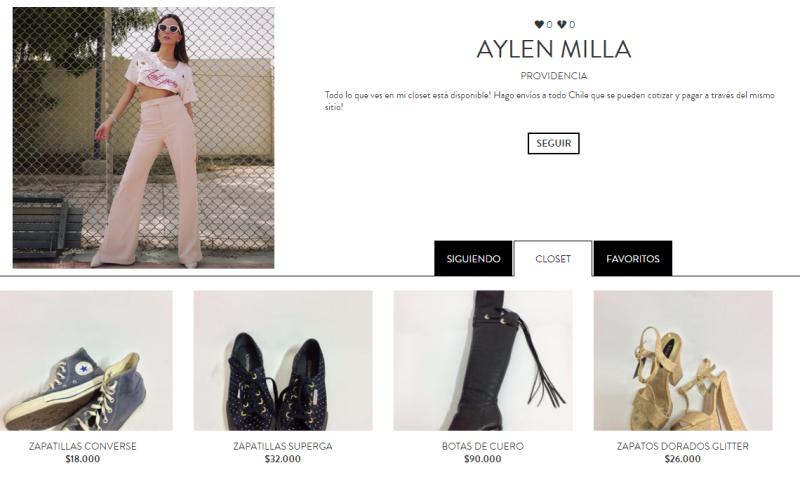Switch to the Closet tab
This screenshot has width=800, height=477.
click(553, 259)
